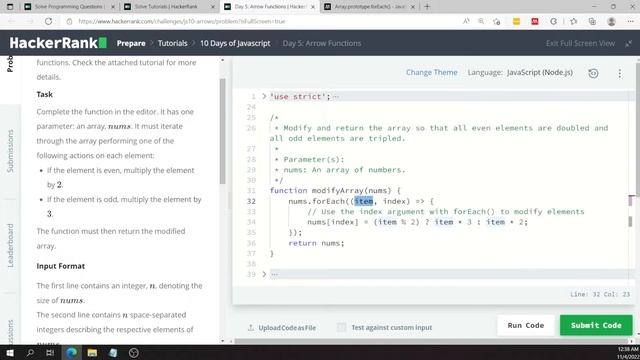
Task: Open the Leaderboard side tab
Action: (10, 246)
